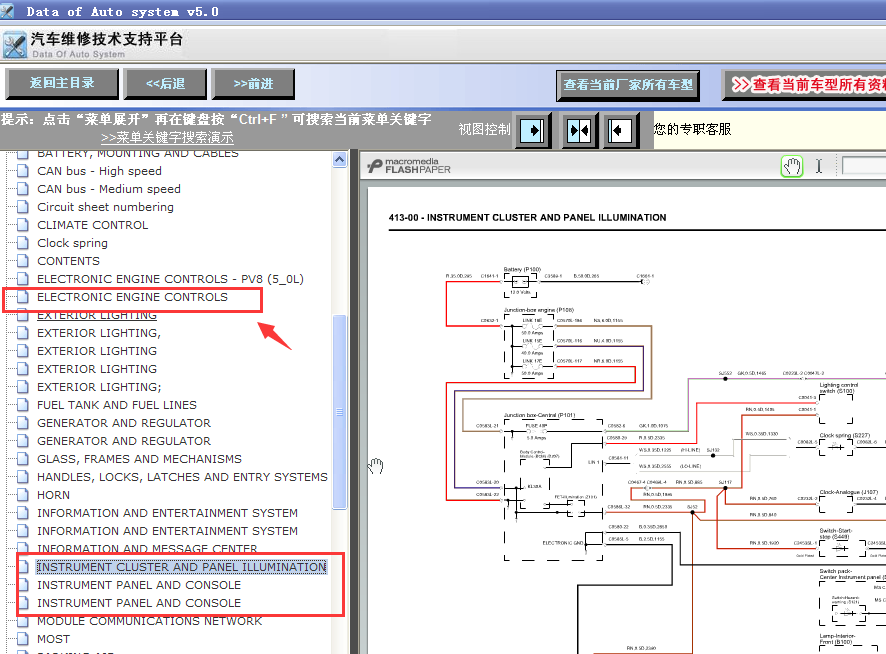The image size is (886, 654).
Task: Open FUEL TANK AND FUEL LINES
Action: [117, 405]
